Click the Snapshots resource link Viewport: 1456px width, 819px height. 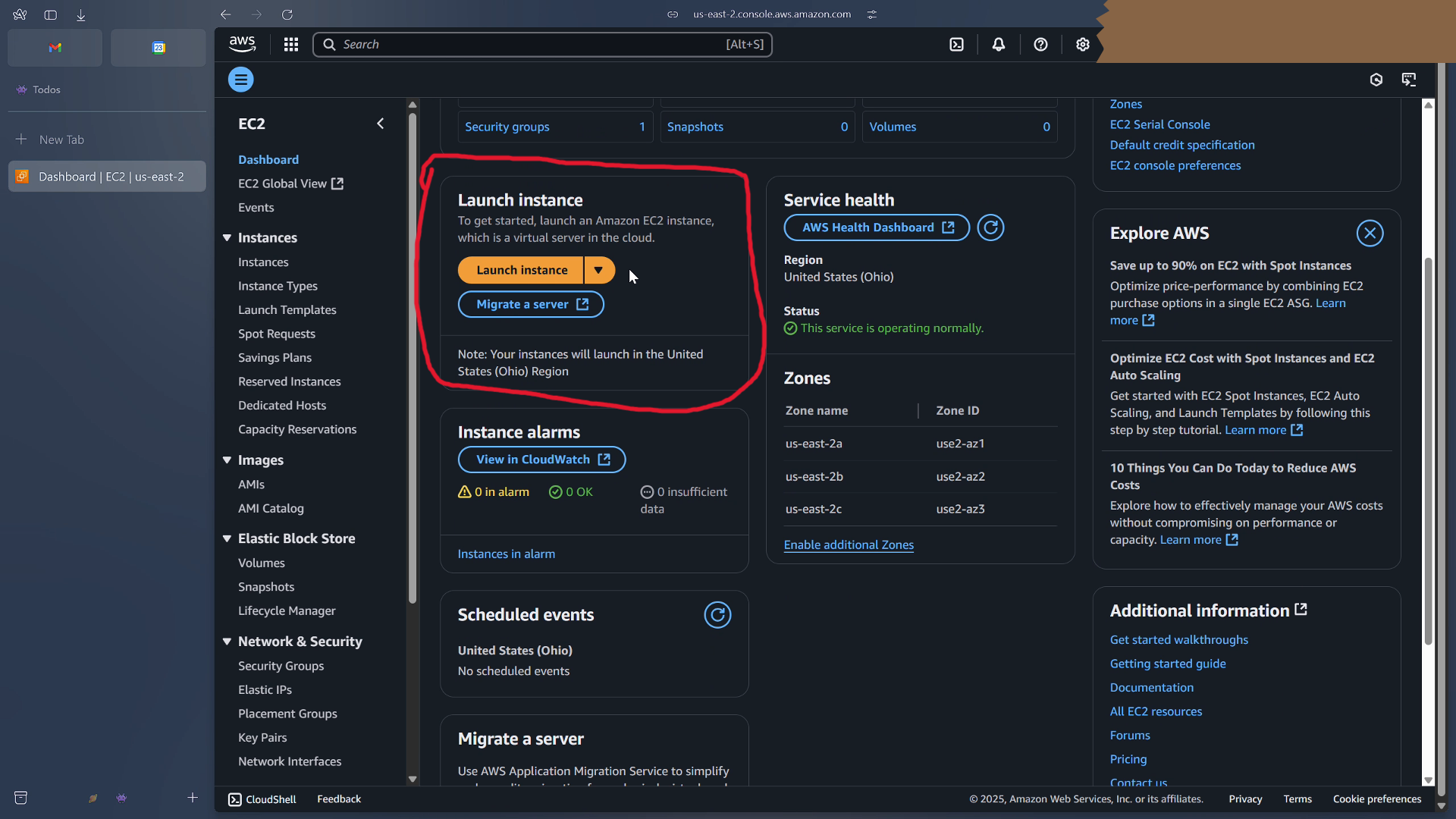695,127
